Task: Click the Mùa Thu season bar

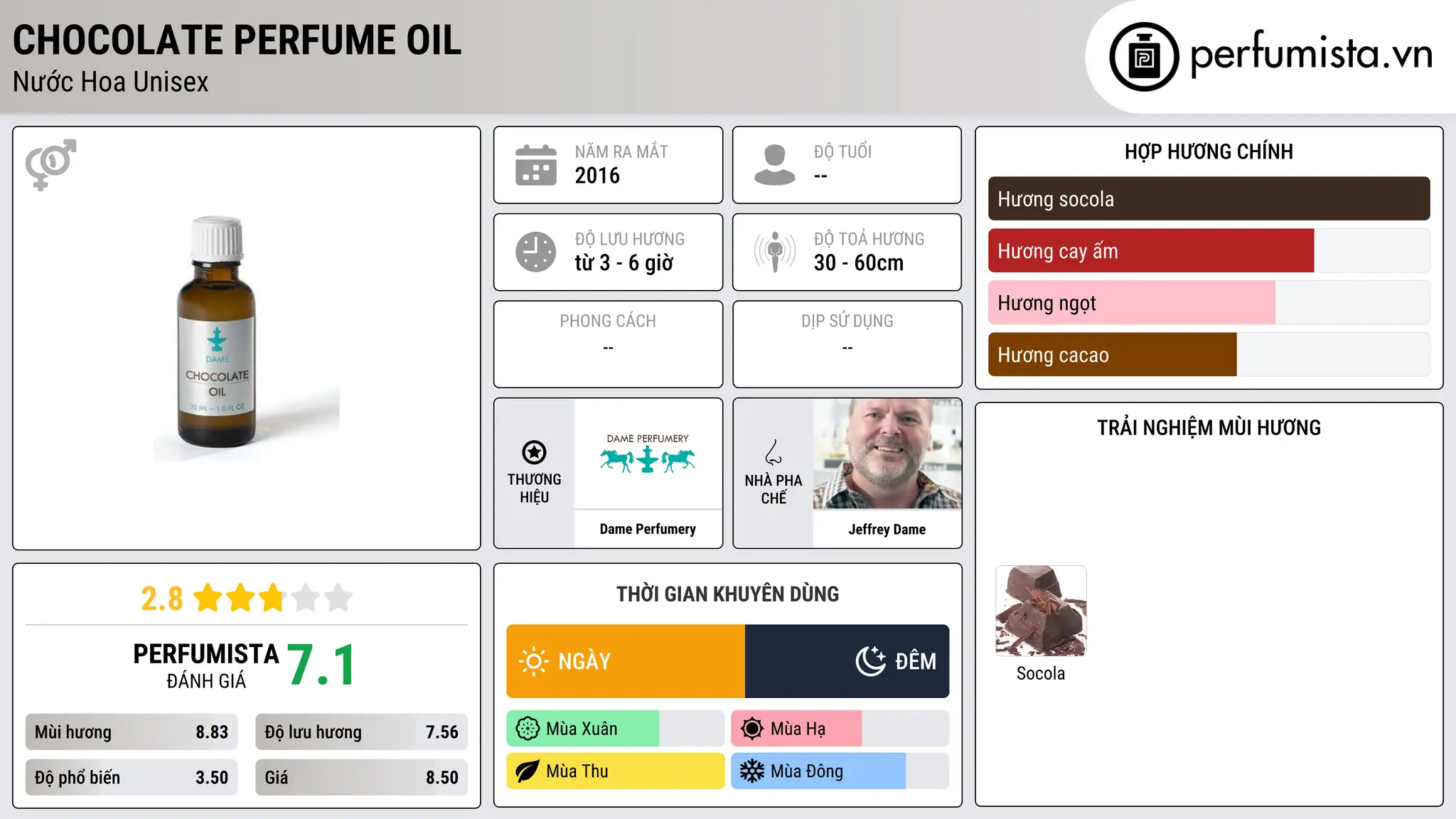Action: (616, 771)
